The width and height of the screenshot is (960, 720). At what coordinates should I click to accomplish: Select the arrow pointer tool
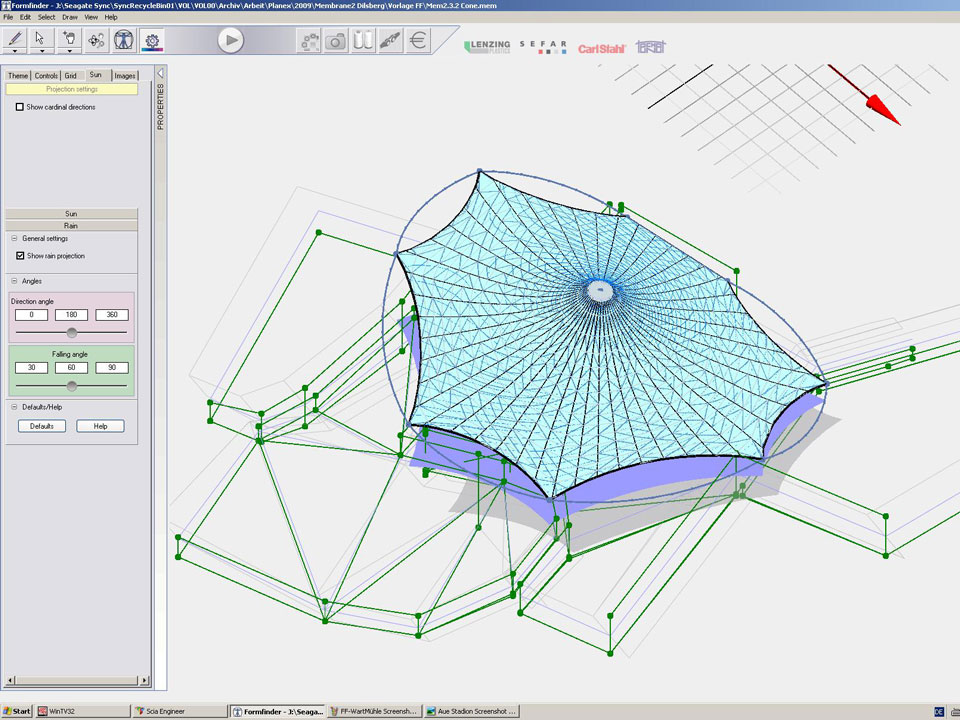[x=41, y=38]
